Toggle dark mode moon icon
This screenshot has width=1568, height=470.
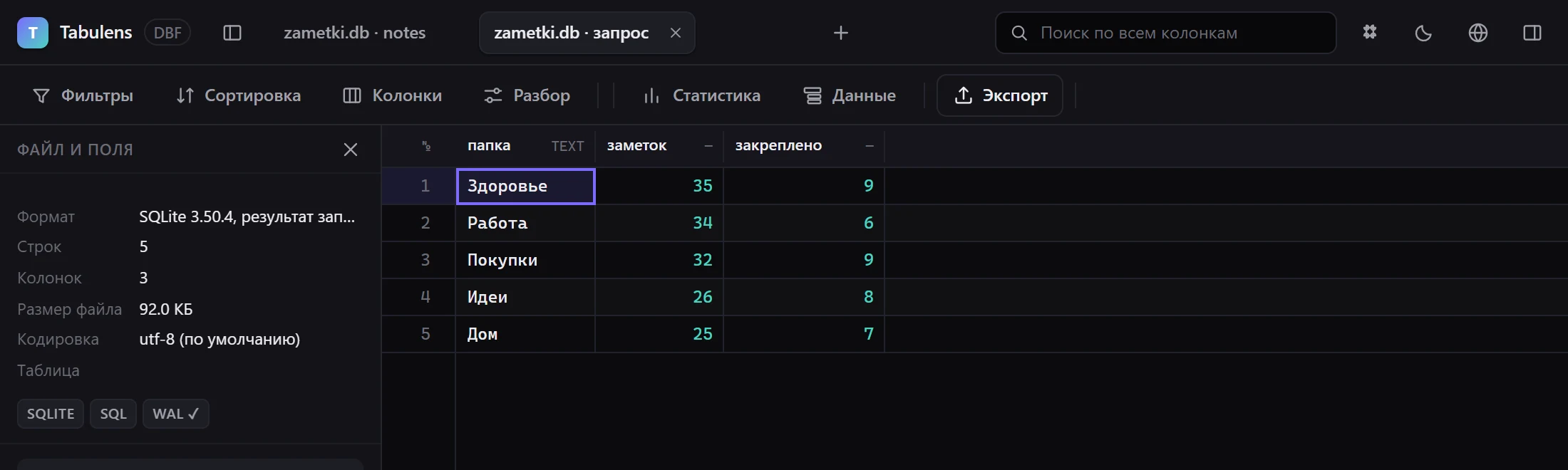pyautogui.click(x=1423, y=33)
